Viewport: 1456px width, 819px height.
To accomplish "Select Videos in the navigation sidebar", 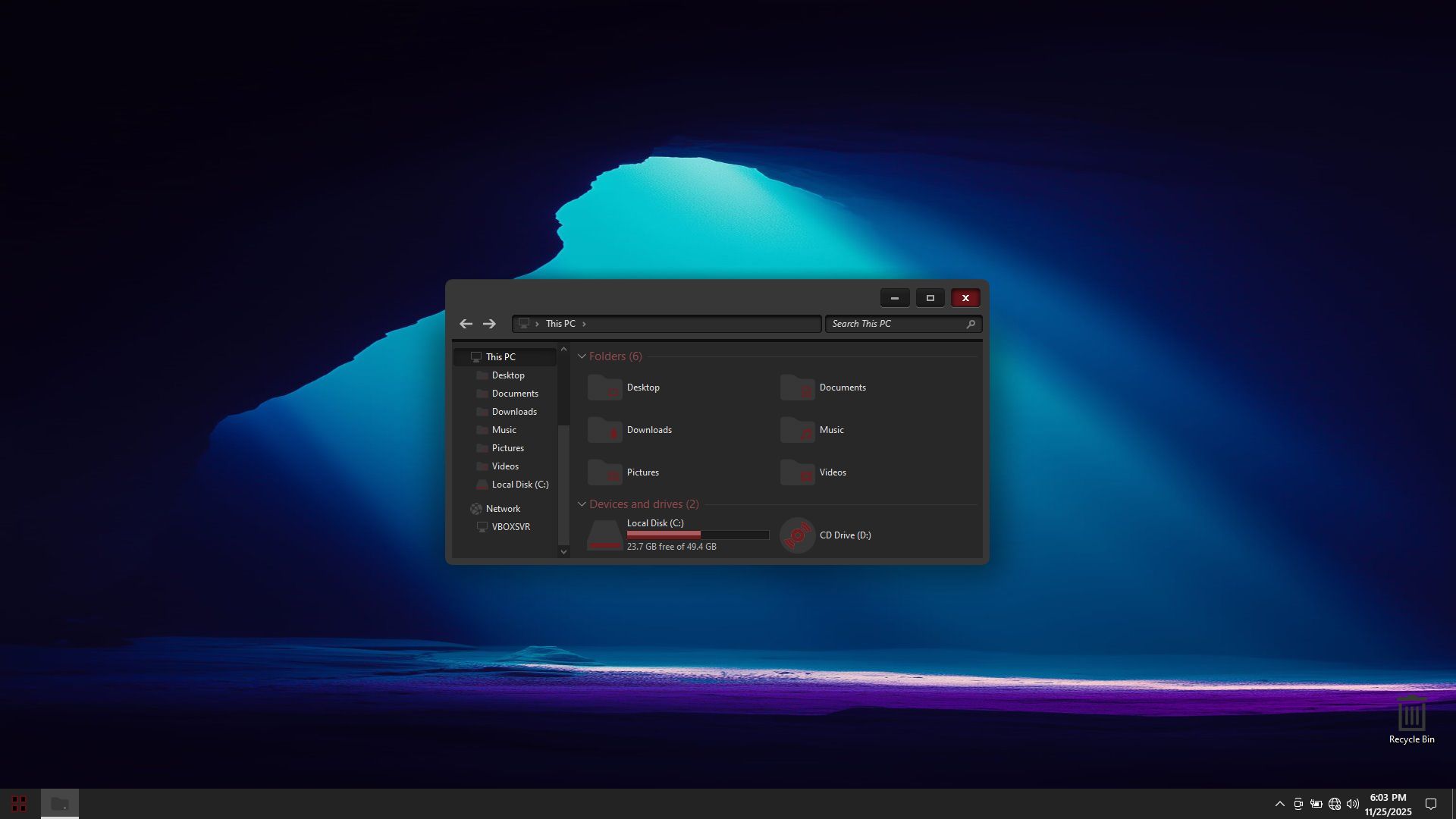I will click(504, 466).
